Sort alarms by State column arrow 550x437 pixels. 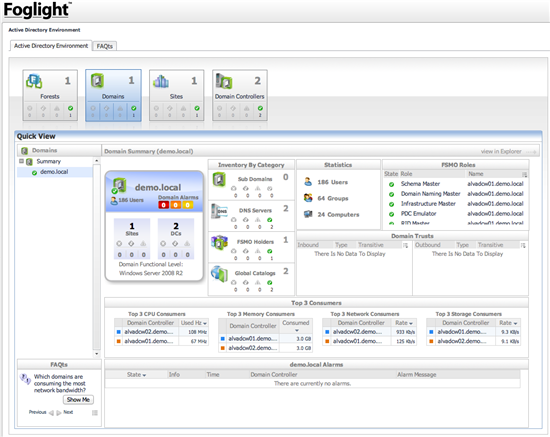coord(144,375)
